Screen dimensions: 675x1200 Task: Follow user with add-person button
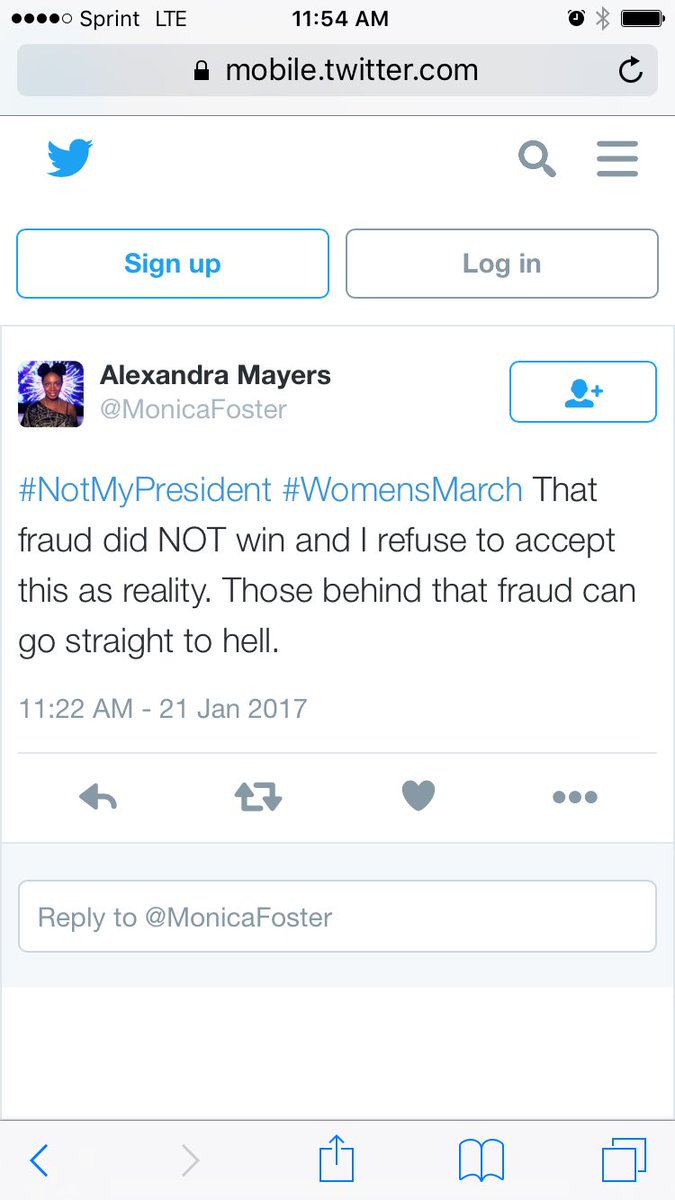coord(583,392)
